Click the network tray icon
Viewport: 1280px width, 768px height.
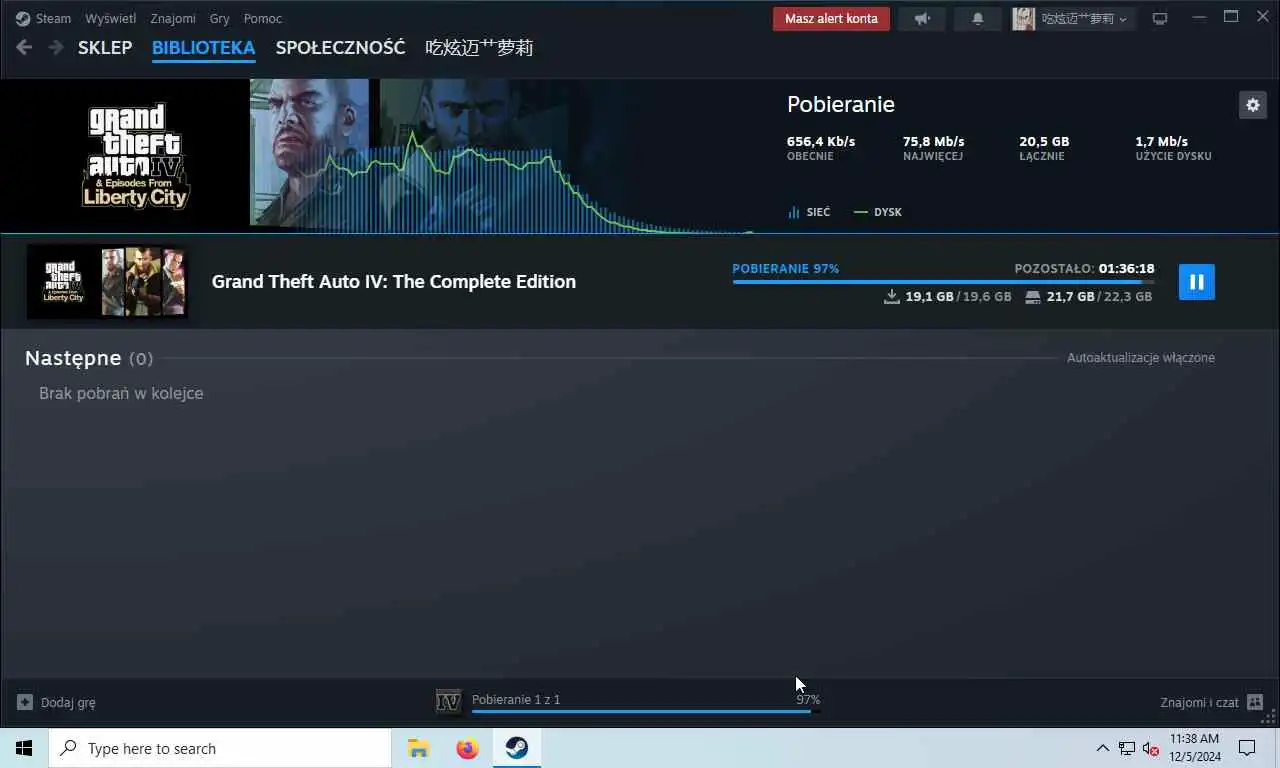1127,748
